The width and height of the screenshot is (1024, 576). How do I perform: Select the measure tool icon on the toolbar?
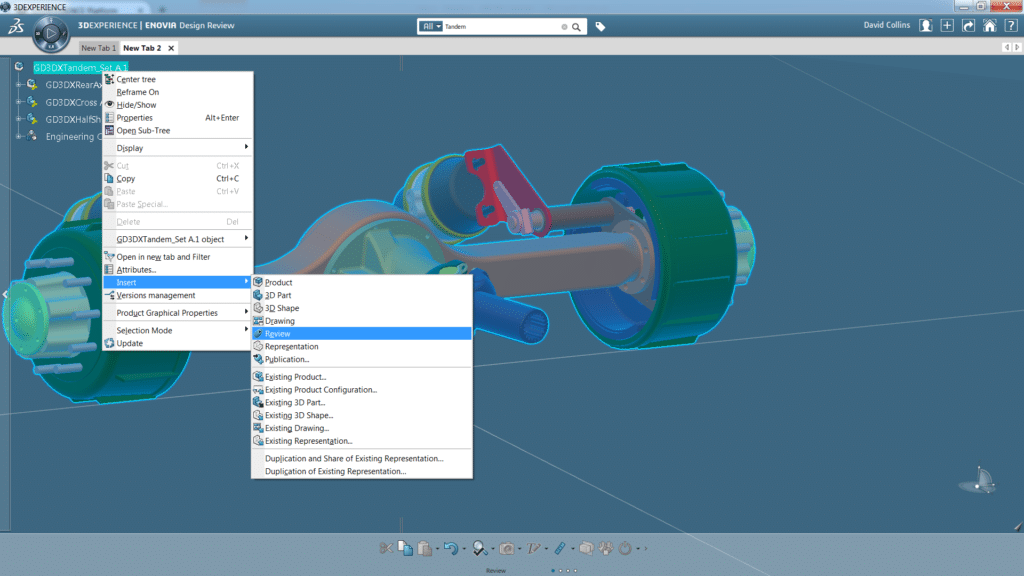pyautogui.click(x=560, y=546)
